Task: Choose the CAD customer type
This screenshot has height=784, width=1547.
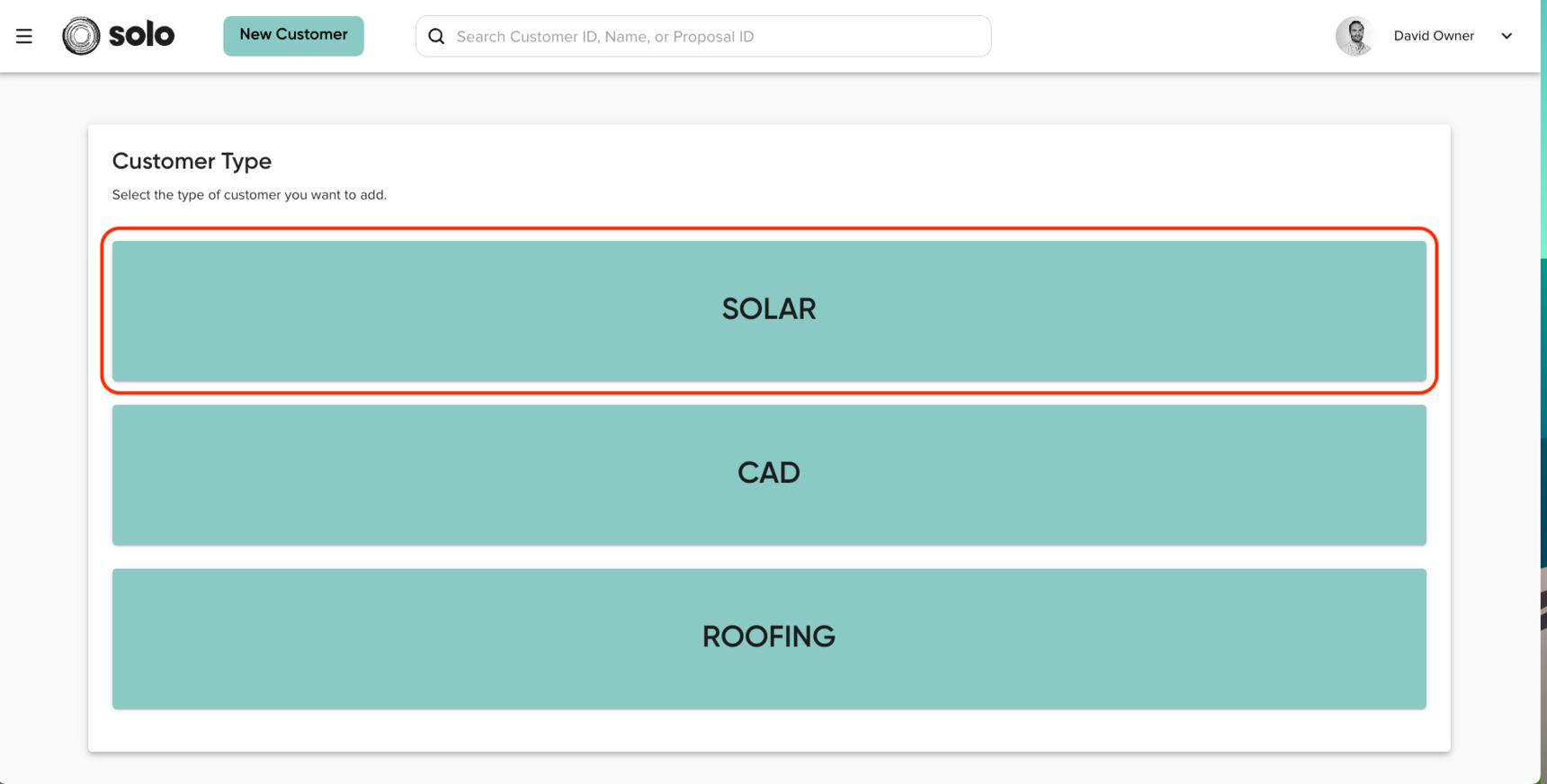Action: pyautogui.click(x=769, y=474)
